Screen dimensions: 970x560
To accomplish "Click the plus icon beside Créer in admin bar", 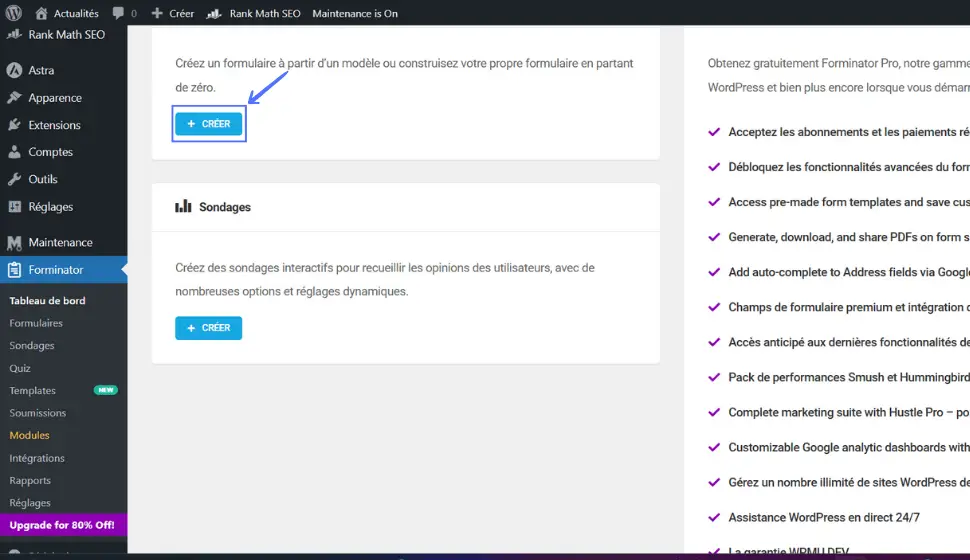I will (x=157, y=13).
